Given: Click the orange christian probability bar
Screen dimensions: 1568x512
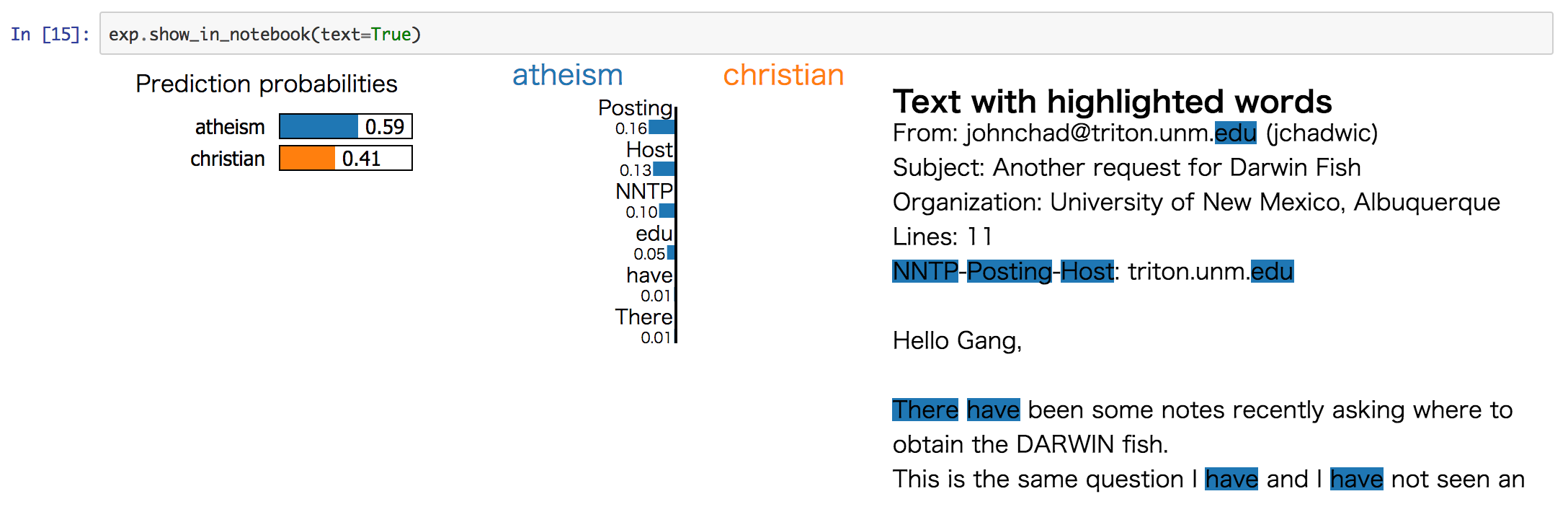Looking at the screenshot, I should [307, 158].
